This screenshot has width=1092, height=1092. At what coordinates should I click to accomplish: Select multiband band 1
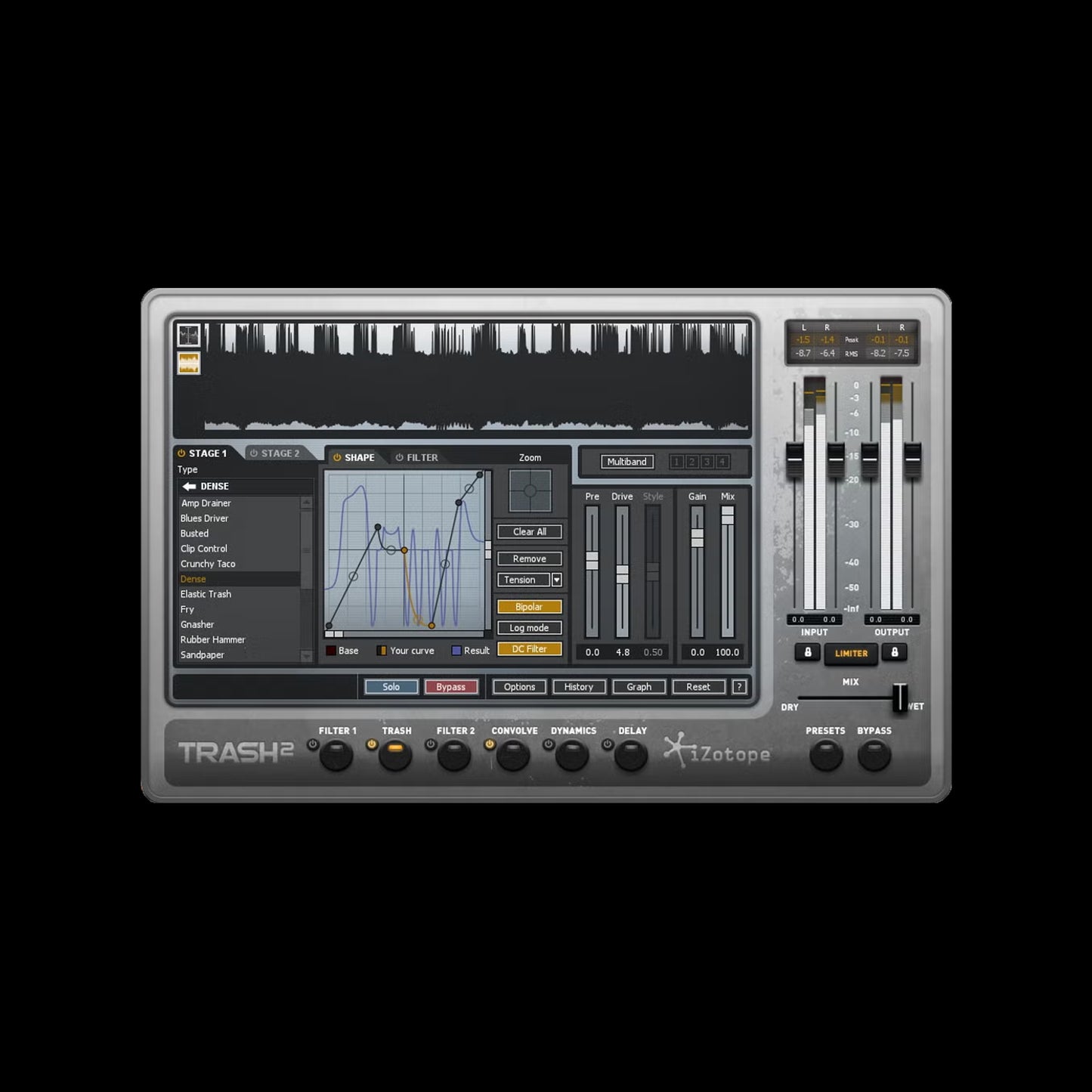pyautogui.click(x=676, y=462)
